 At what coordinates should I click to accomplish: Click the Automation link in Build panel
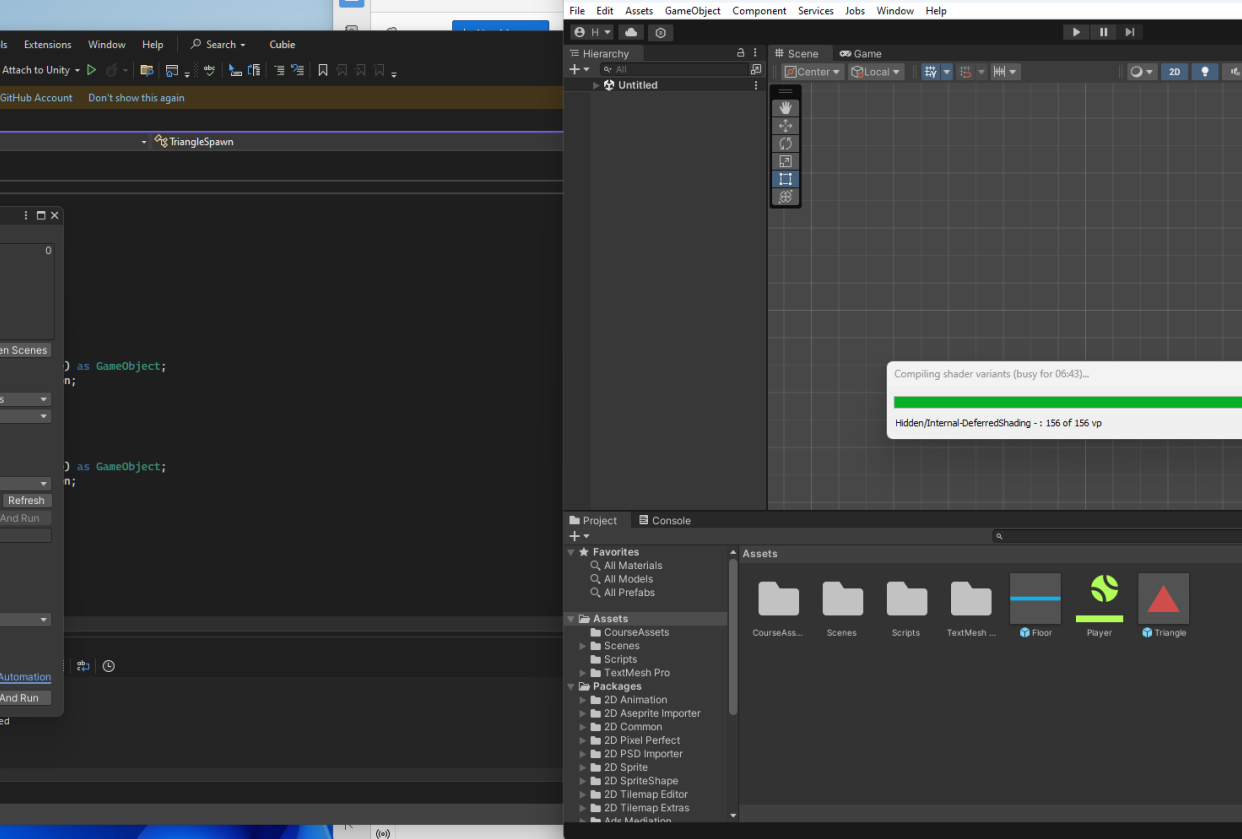pos(25,677)
